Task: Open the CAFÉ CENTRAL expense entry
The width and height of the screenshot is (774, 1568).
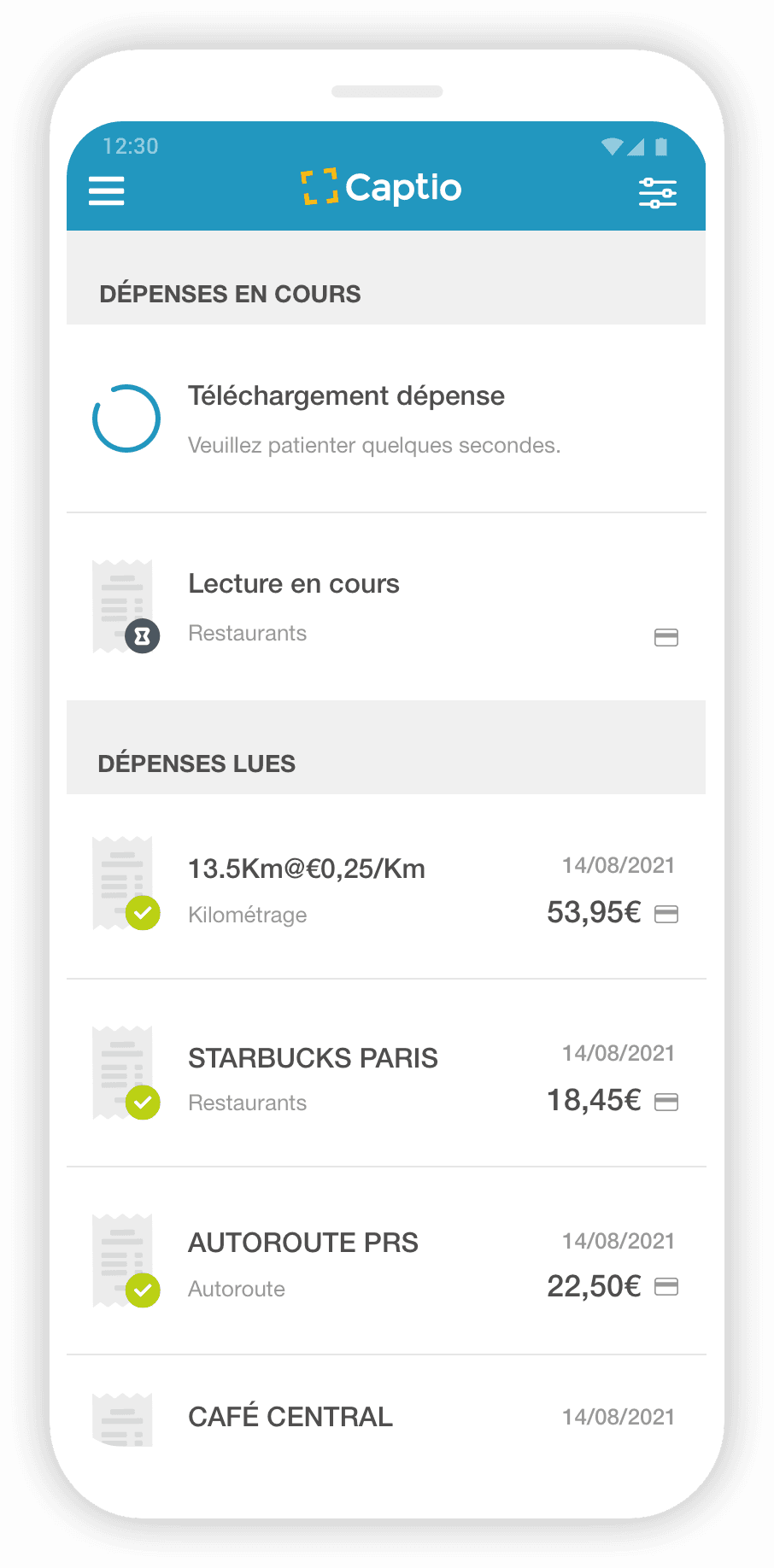Action: tap(290, 1417)
